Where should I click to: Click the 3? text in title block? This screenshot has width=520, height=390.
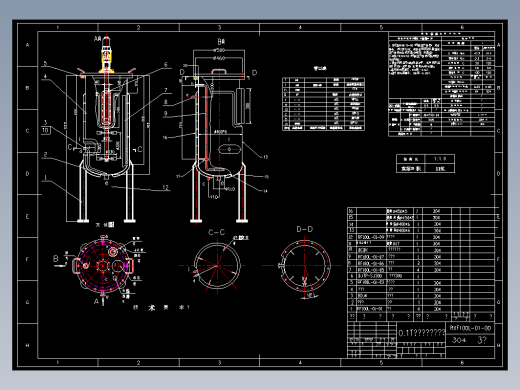click(x=482, y=340)
